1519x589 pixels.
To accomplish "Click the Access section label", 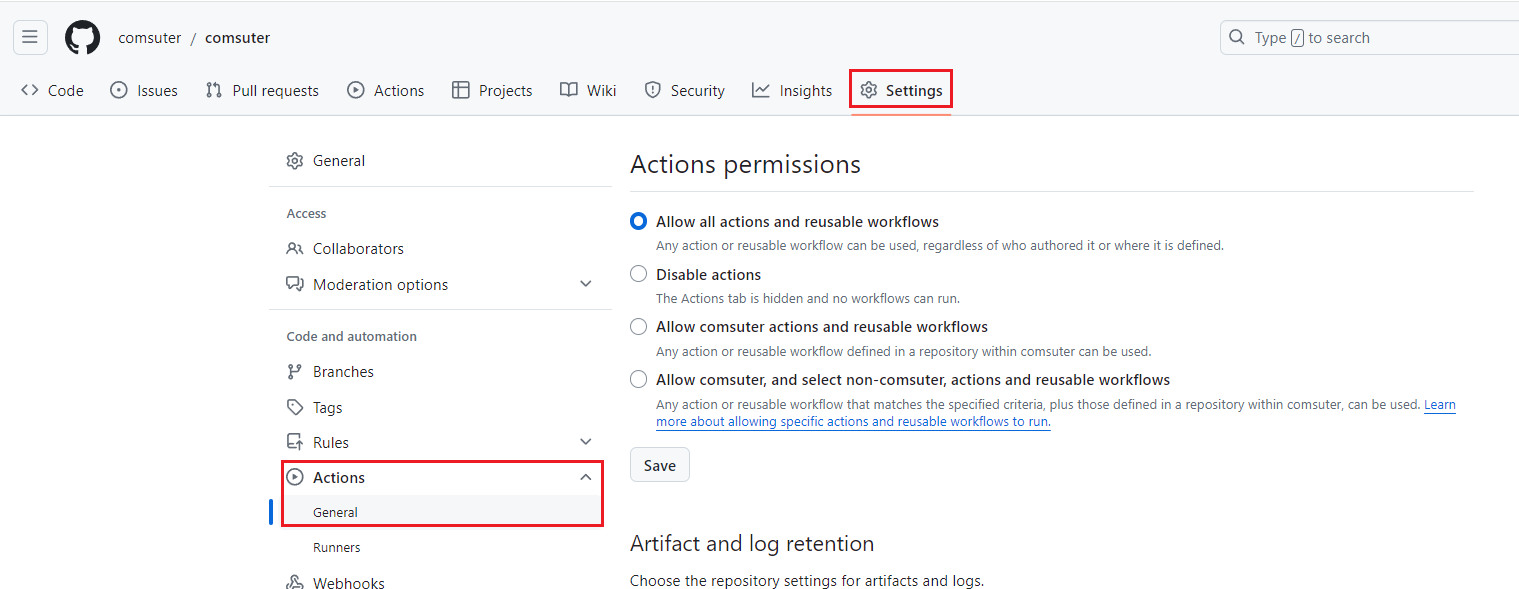I will click(306, 213).
